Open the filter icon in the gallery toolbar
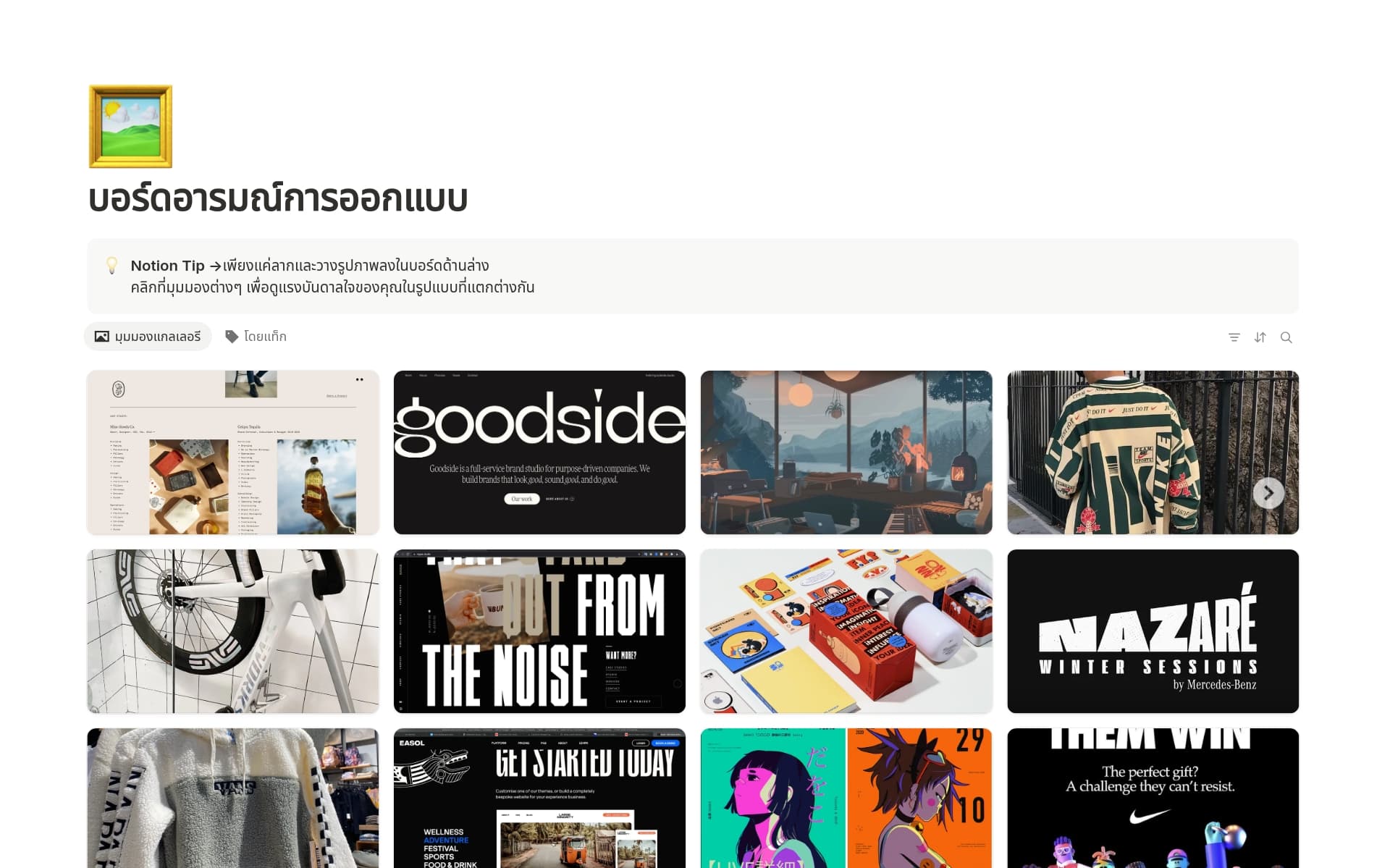The width and height of the screenshot is (1390, 868). pyautogui.click(x=1234, y=337)
